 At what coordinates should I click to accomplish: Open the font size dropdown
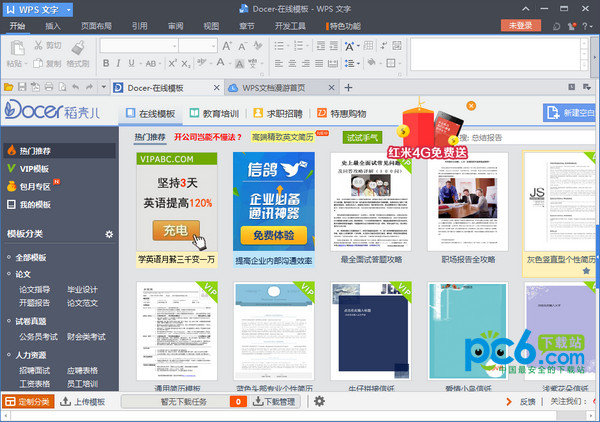214,46
